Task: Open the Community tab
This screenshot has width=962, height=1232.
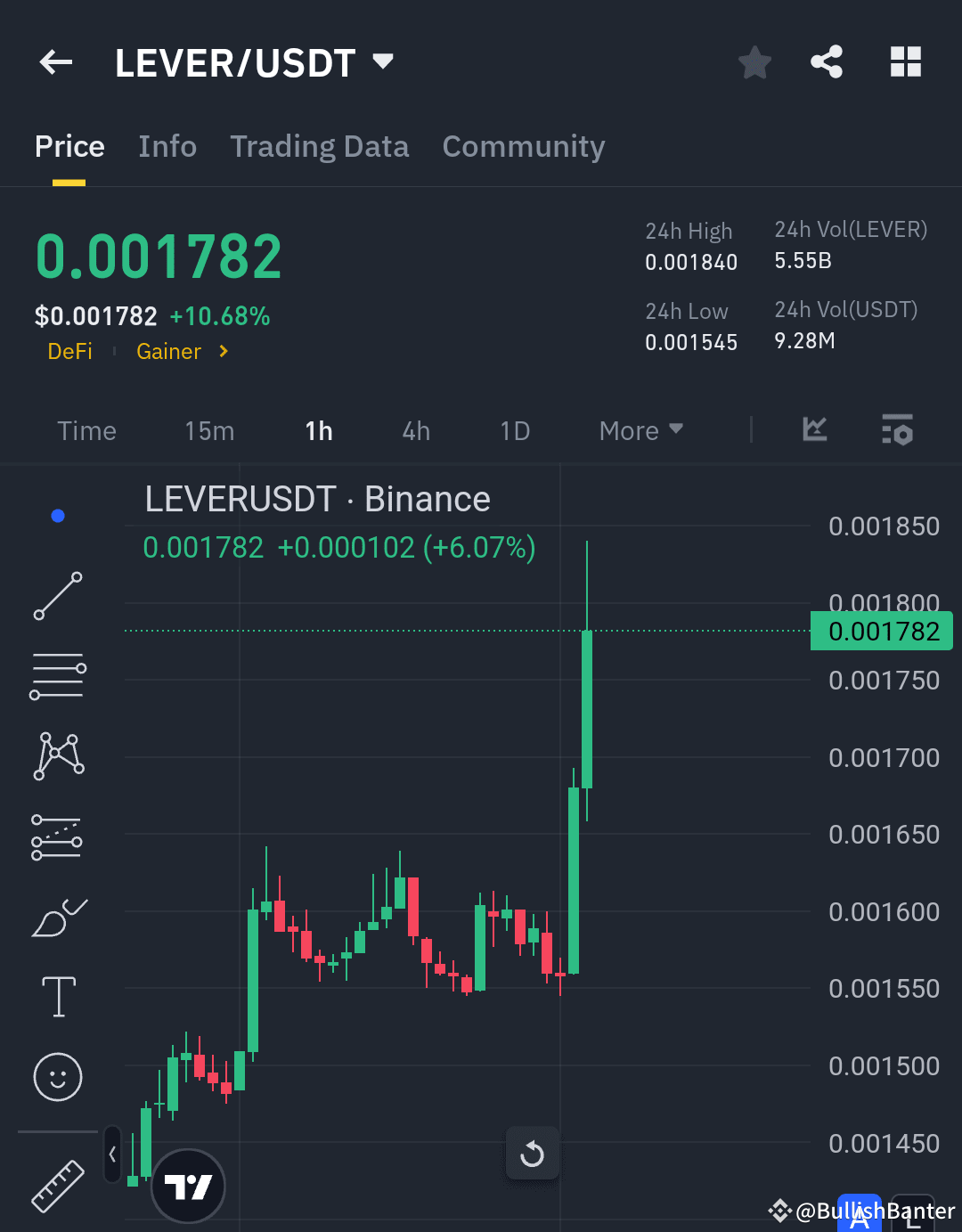Action: pos(523,146)
